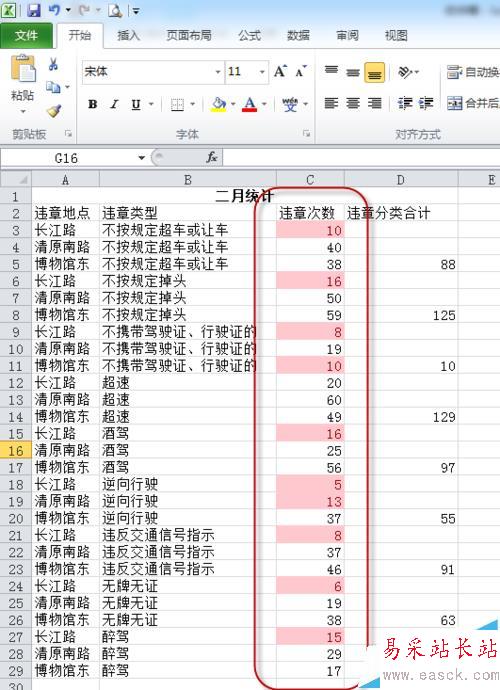Open the Underline style dropdown arrow
Viewport: 500px width, 690px height.
[x=151, y=105]
